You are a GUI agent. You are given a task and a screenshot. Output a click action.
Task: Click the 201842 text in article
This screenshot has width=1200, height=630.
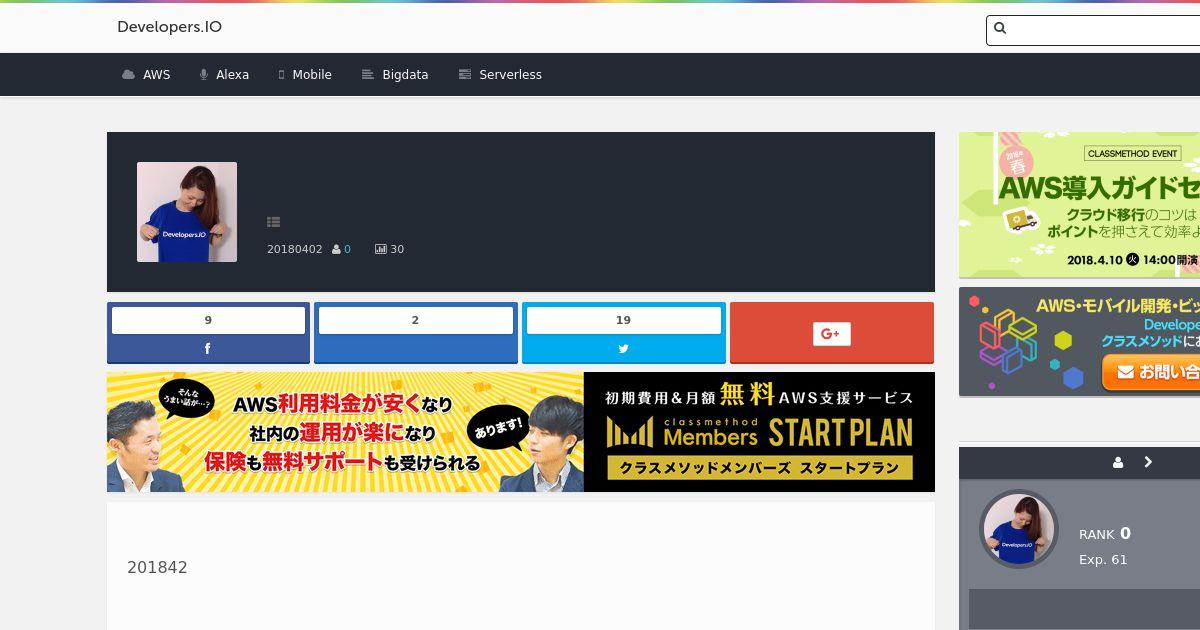[x=157, y=568]
